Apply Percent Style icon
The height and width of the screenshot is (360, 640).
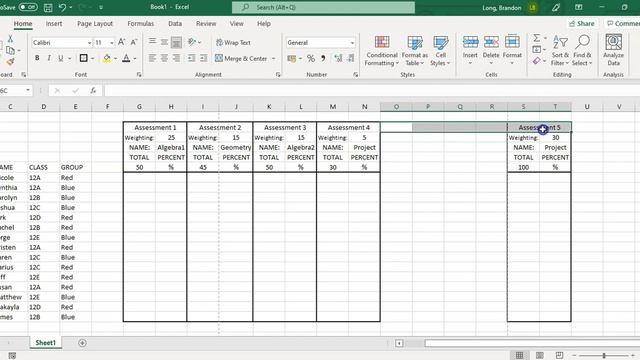[x=311, y=58]
